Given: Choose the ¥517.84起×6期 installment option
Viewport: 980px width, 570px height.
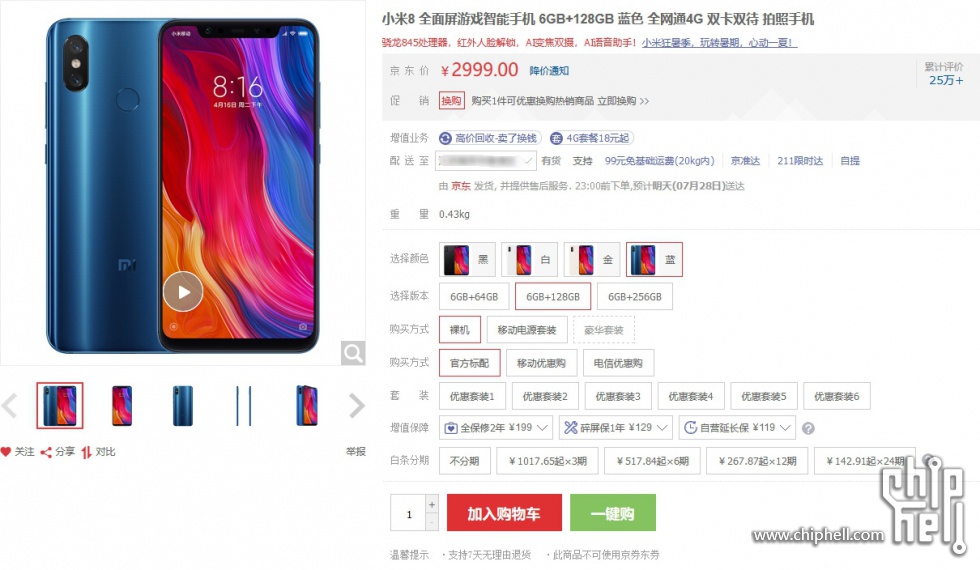Looking at the screenshot, I should [x=652, y=461].
